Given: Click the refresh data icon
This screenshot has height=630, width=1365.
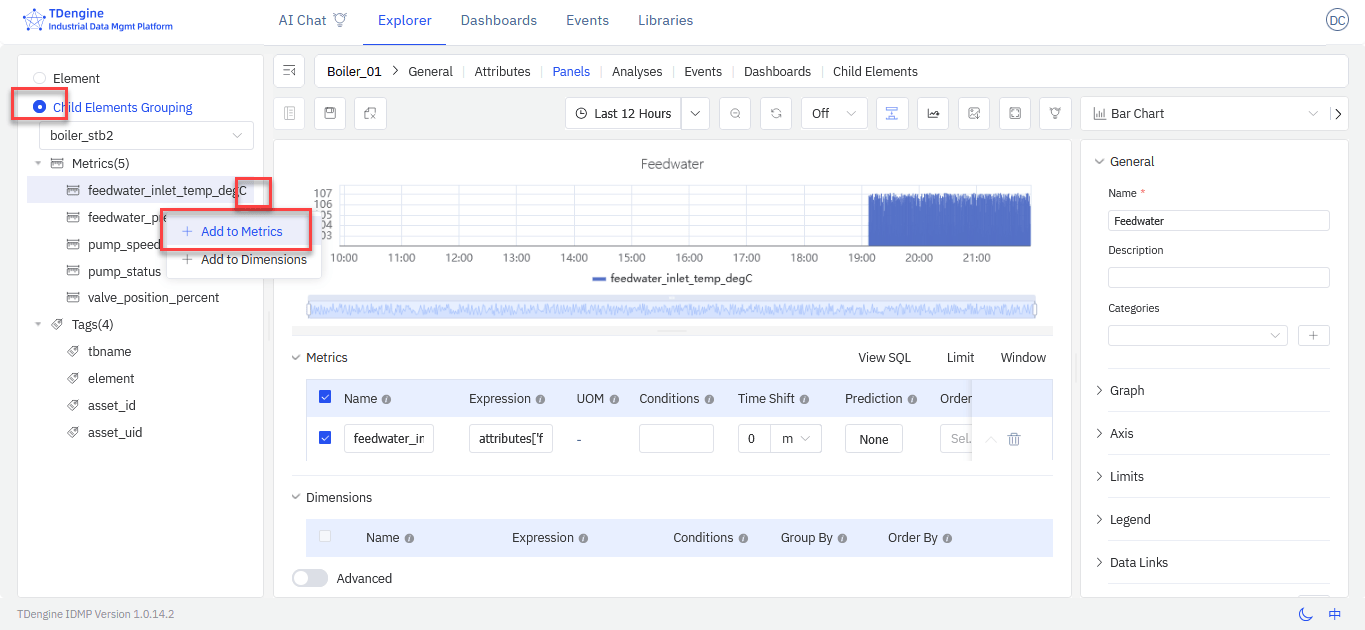Looking at the screenshot, I should point(775,114).
